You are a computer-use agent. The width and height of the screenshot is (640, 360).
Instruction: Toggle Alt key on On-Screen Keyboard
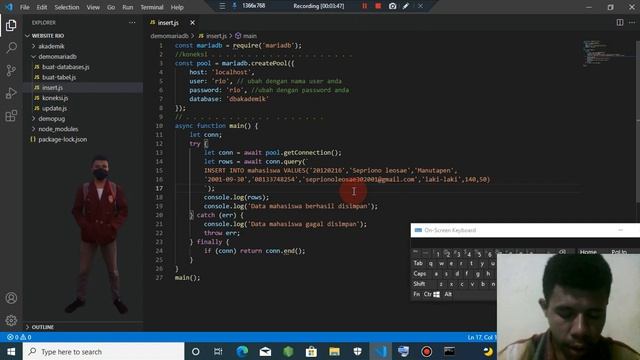448,294
